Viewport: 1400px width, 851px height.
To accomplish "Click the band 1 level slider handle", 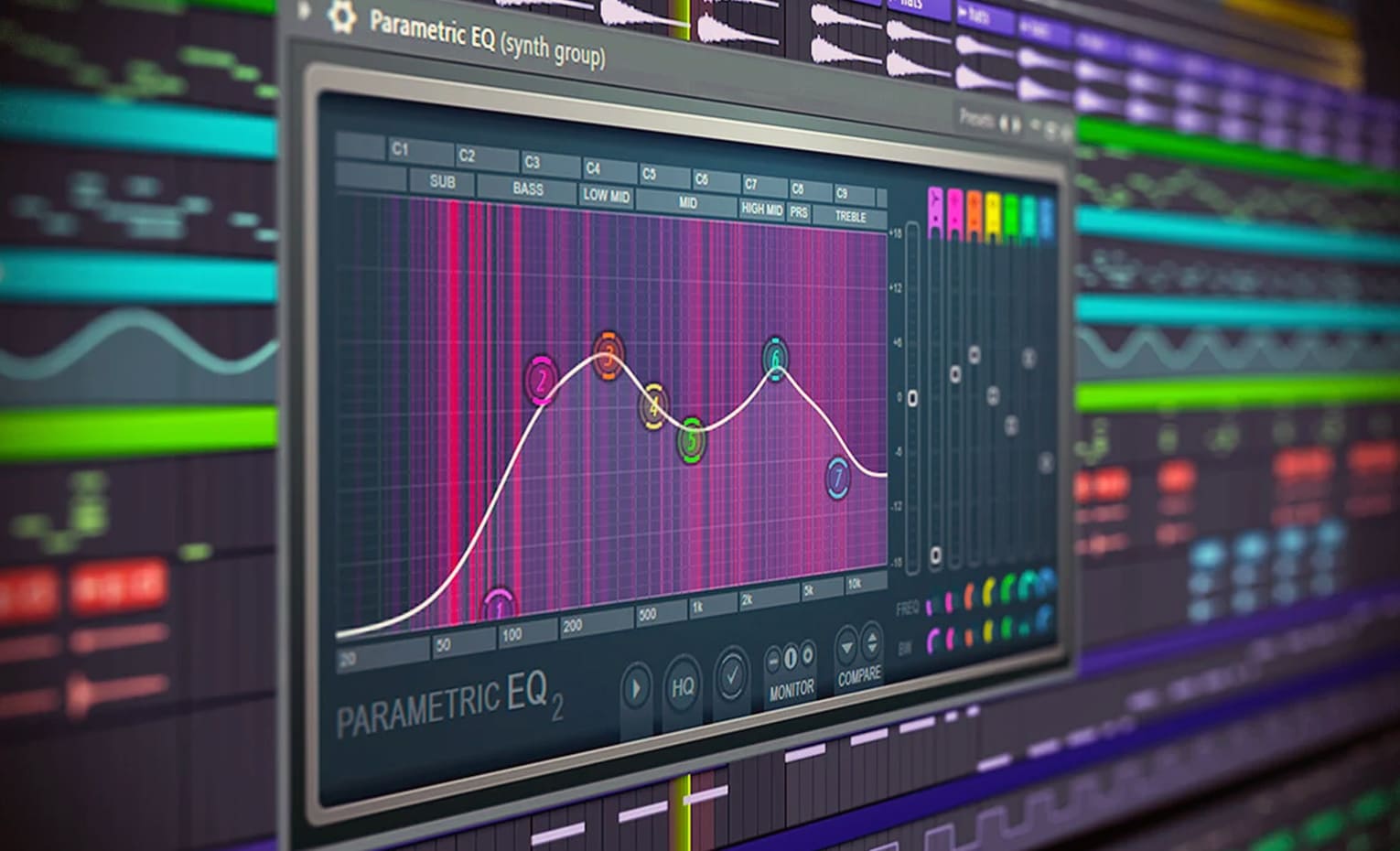I will tap(935, 555).
